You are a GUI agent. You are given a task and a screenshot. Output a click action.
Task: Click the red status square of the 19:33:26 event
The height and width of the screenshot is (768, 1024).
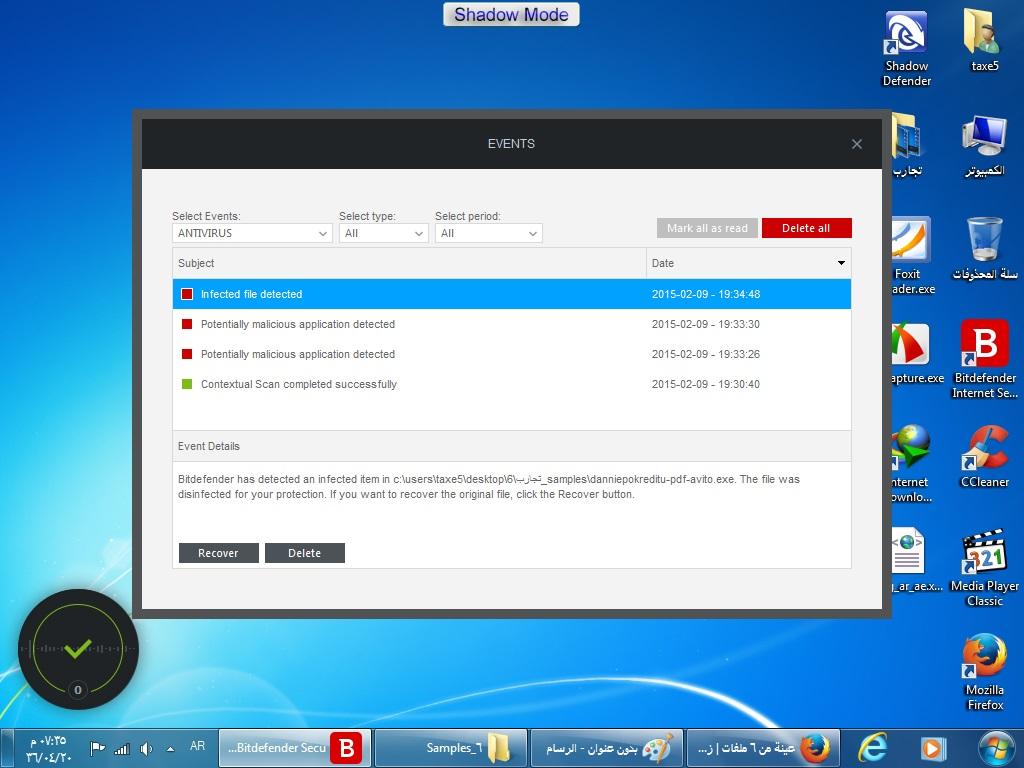[187, 354]
